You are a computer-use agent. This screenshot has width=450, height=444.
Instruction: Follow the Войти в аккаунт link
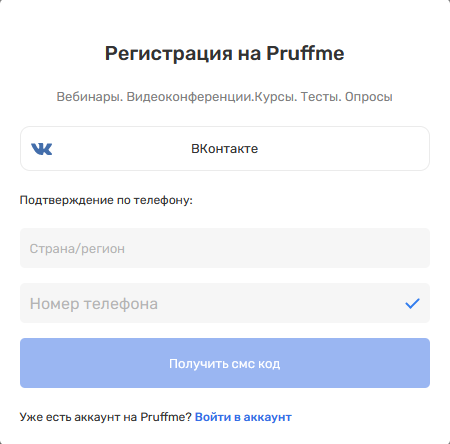click(x=243, y=417)
